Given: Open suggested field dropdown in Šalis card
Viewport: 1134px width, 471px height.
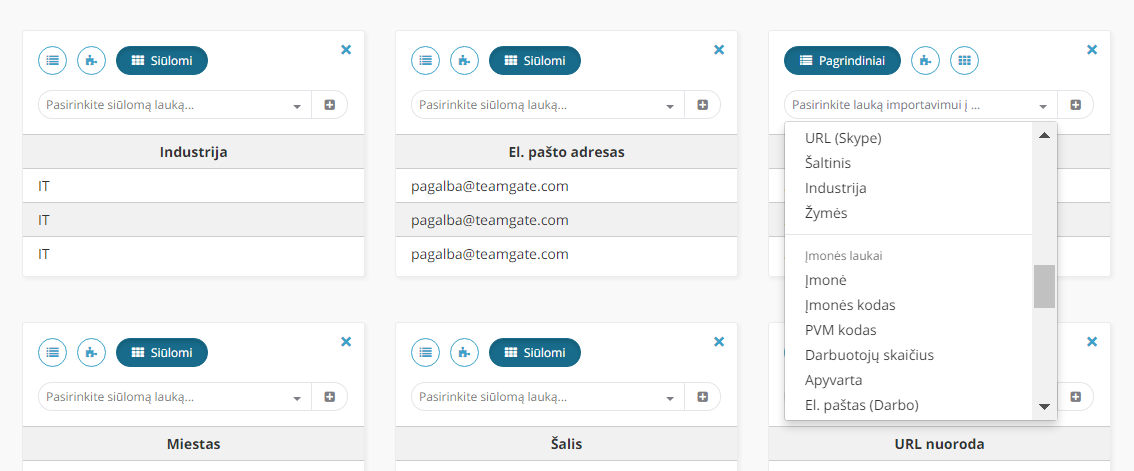Looking at the screenshot, I should tap(548, 397).
